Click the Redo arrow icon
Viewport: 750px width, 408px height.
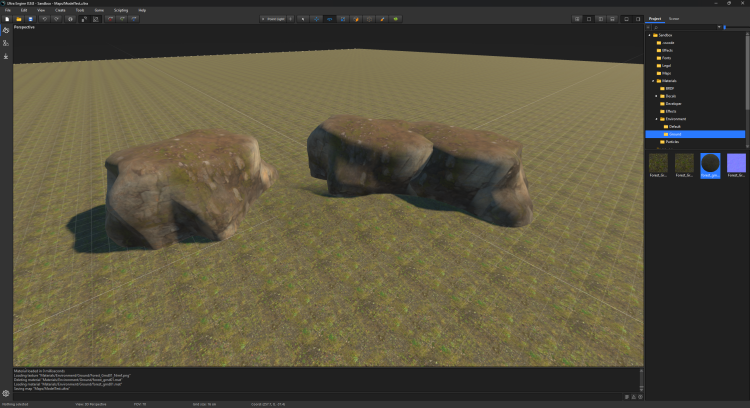point(55,18)
